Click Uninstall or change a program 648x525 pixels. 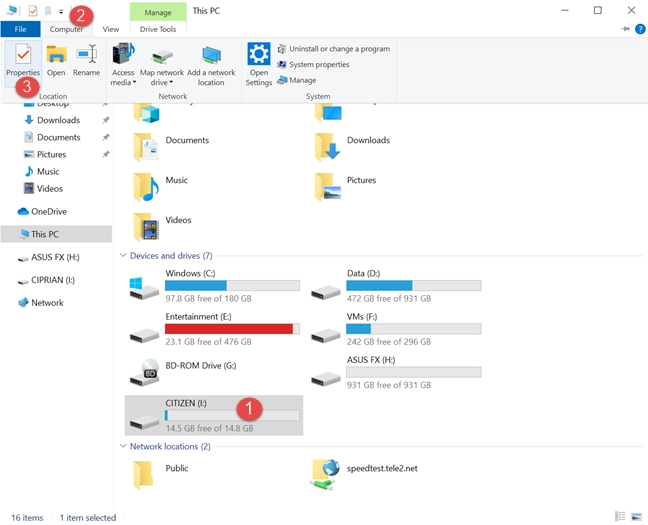[x=334, y=49]
